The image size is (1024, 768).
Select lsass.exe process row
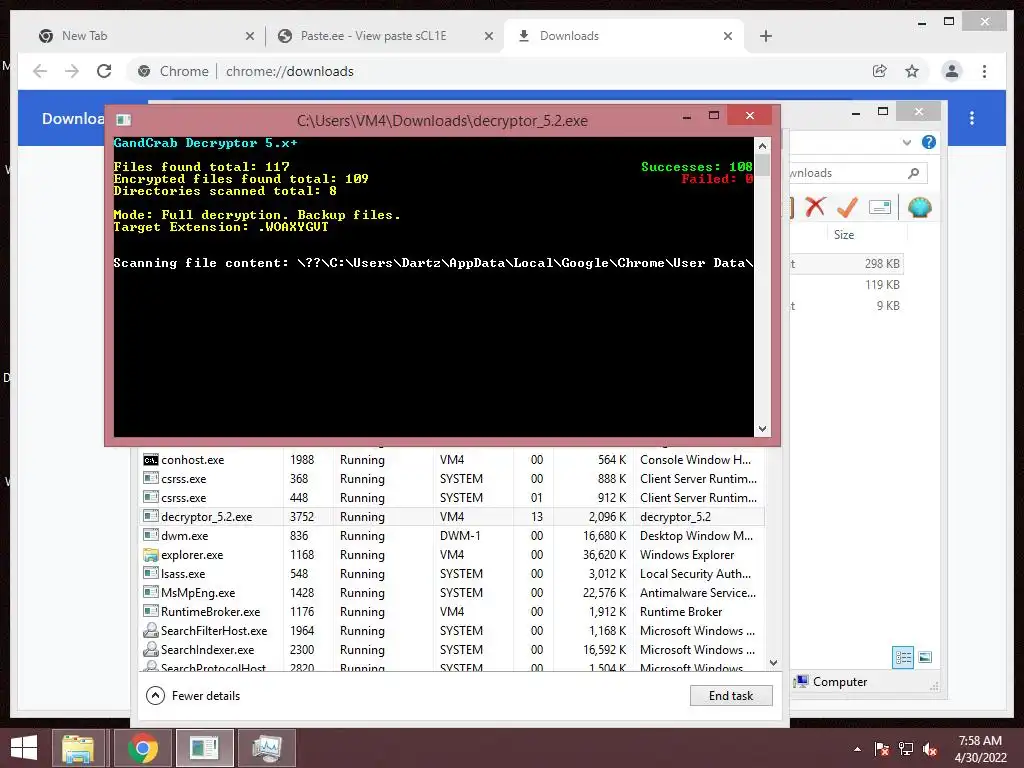[451, 573]
